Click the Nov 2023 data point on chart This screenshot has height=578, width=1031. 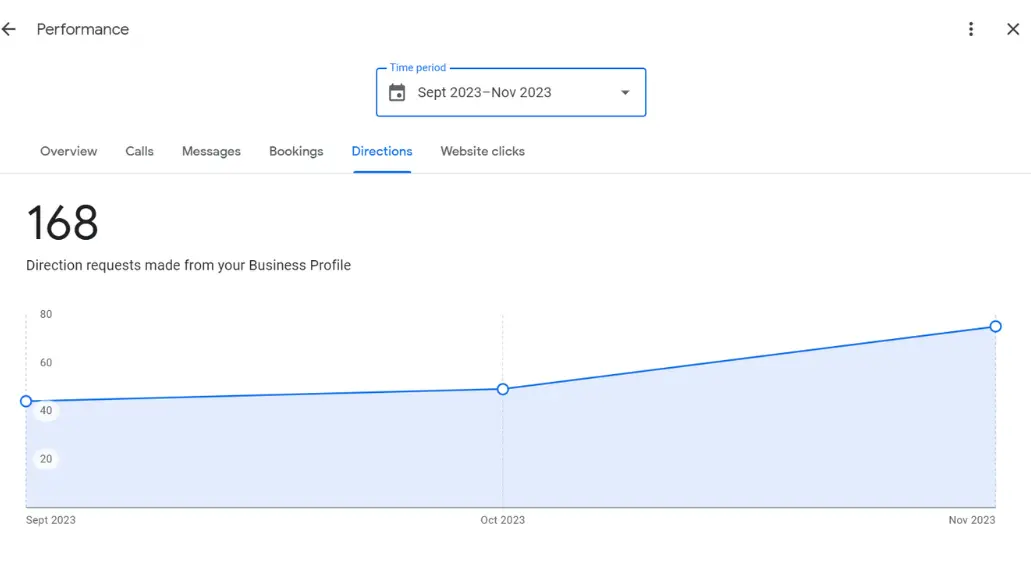[x=995, y=326]
